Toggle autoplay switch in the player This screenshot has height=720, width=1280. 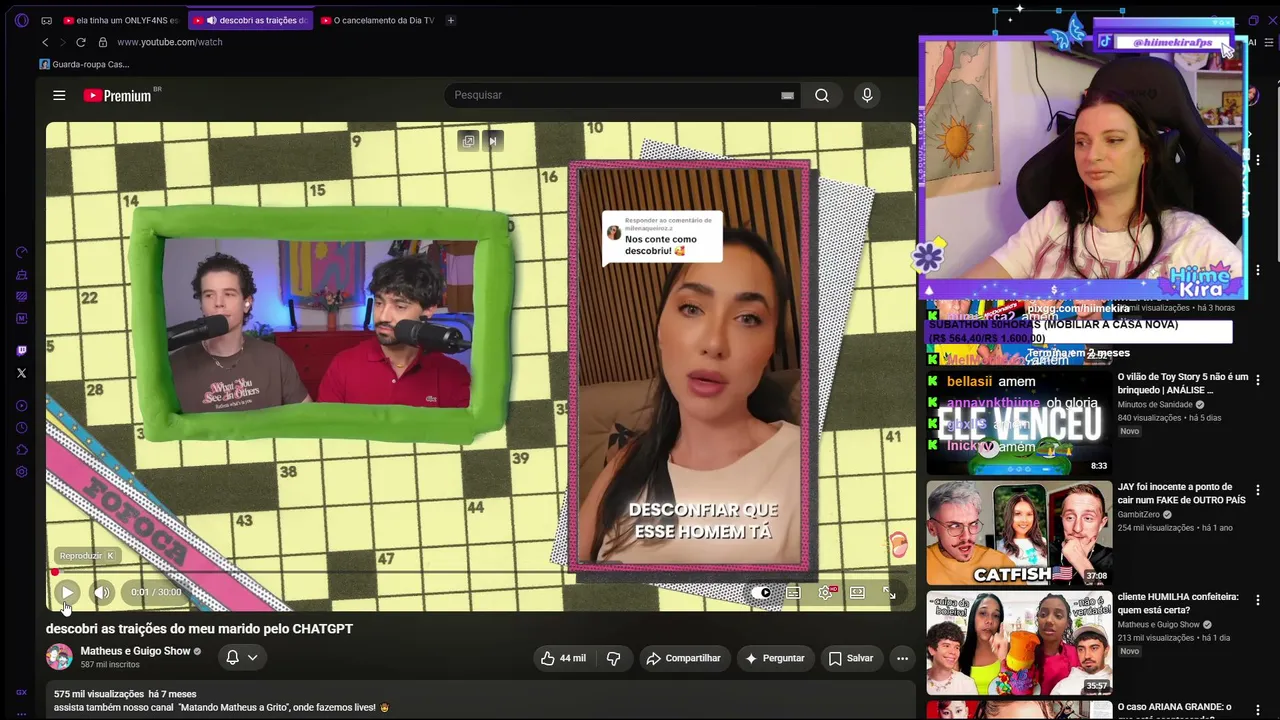point(762,592)
